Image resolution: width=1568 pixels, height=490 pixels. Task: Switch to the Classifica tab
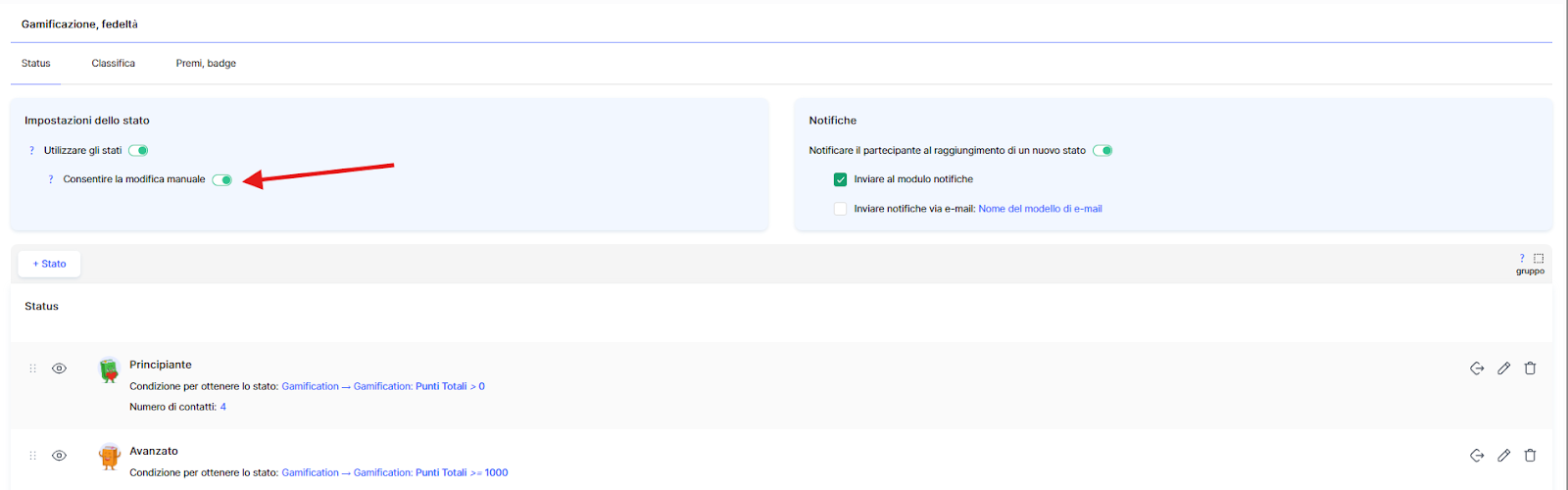coord(114,64)
